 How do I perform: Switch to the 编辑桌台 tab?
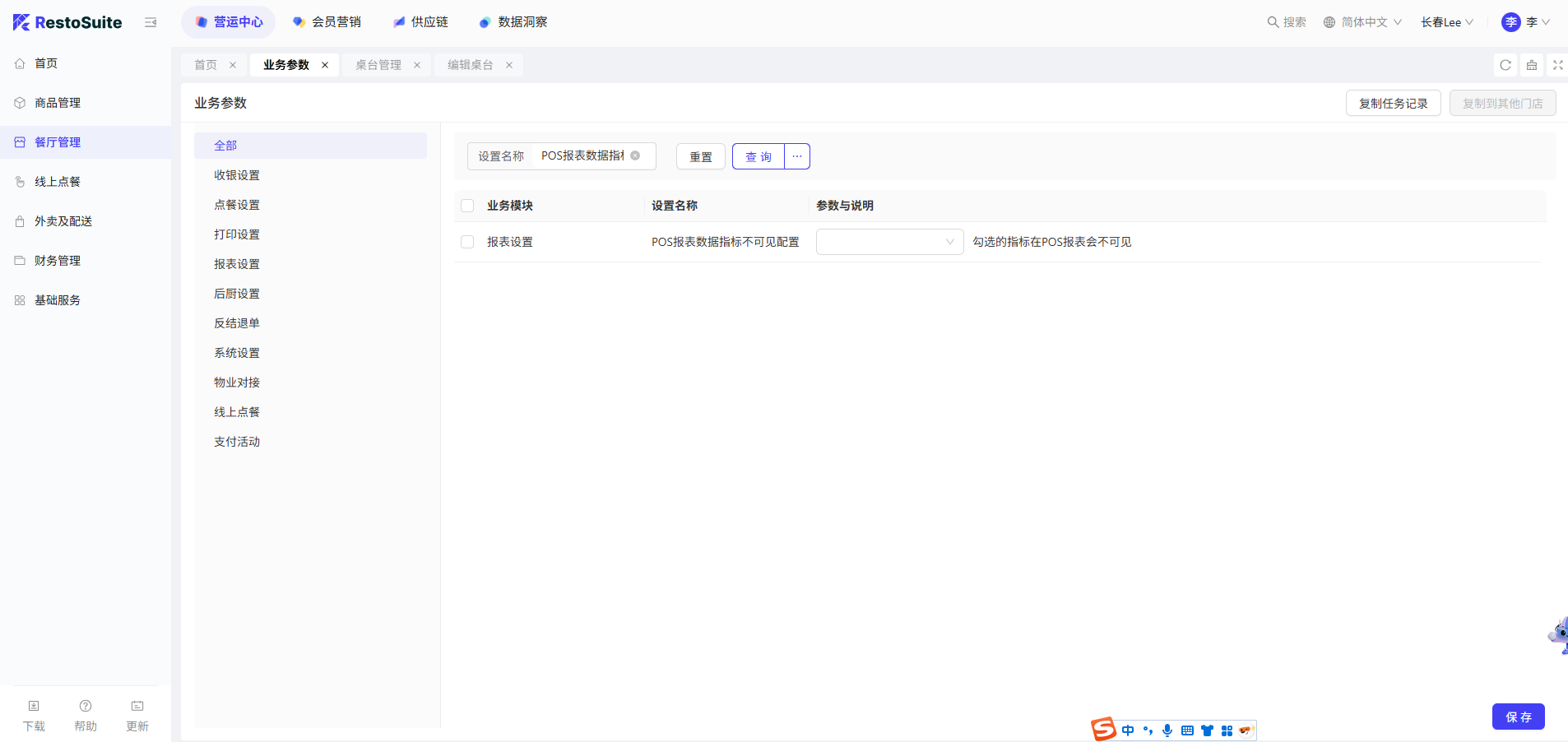pyautogui.click(x=470, y=65)
